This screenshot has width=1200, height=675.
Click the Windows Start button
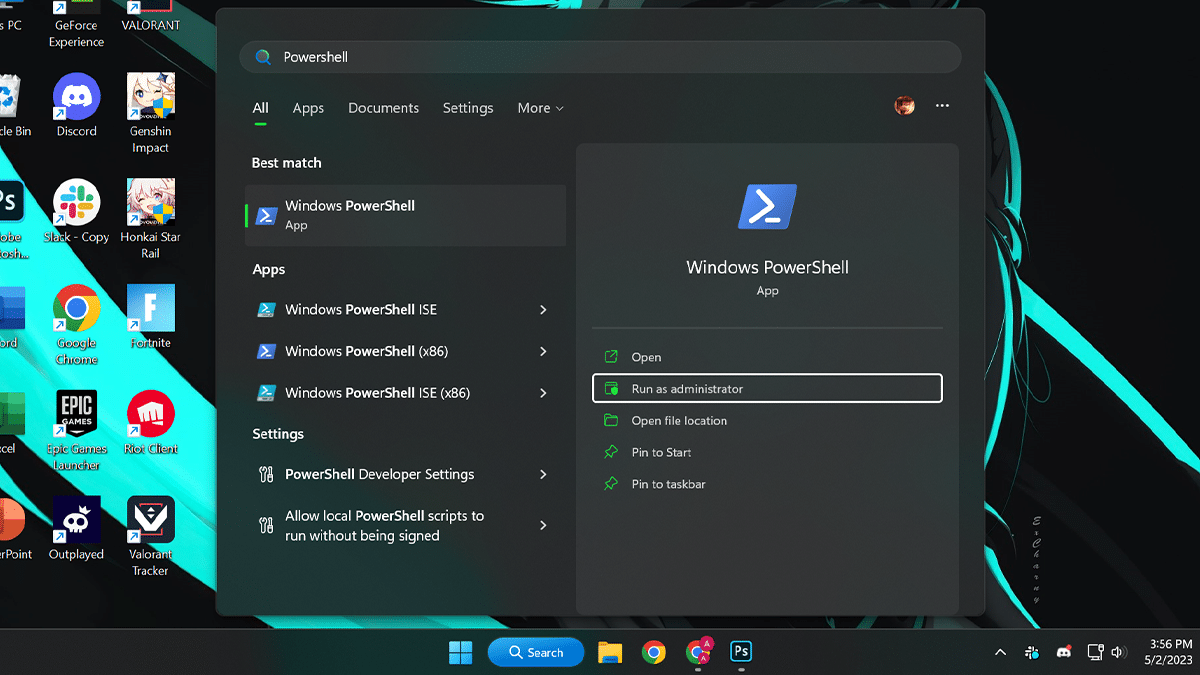pyautogui.click(x=461, y=652)
